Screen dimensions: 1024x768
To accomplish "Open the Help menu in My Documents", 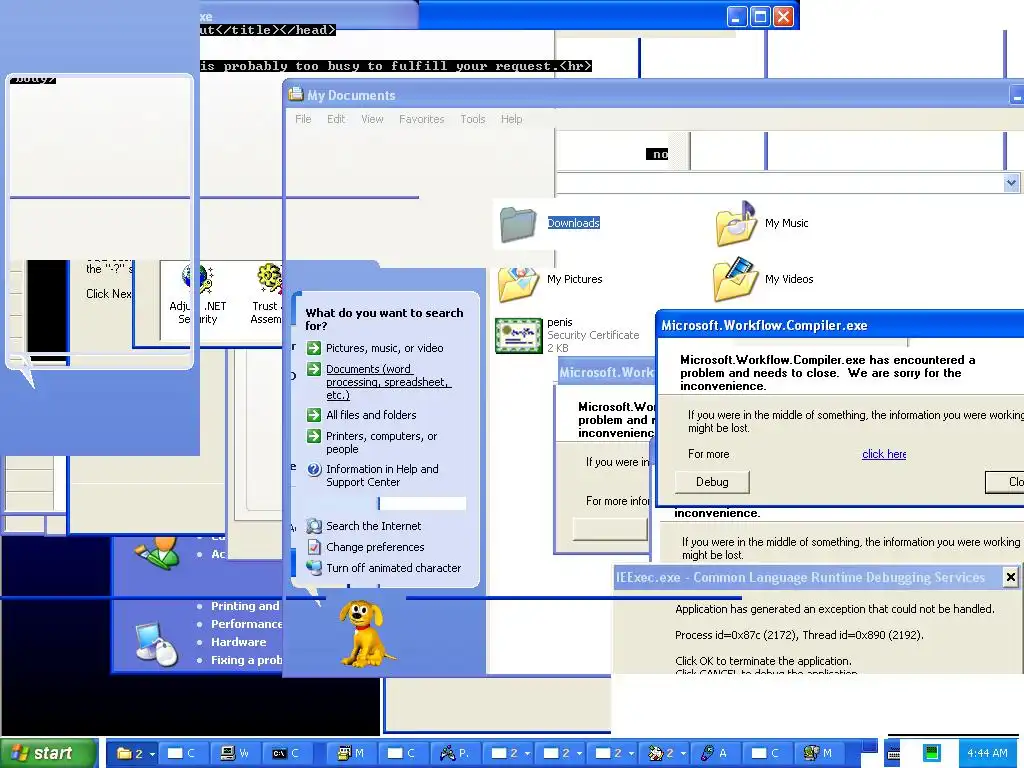I will click(x=511, y=119).
